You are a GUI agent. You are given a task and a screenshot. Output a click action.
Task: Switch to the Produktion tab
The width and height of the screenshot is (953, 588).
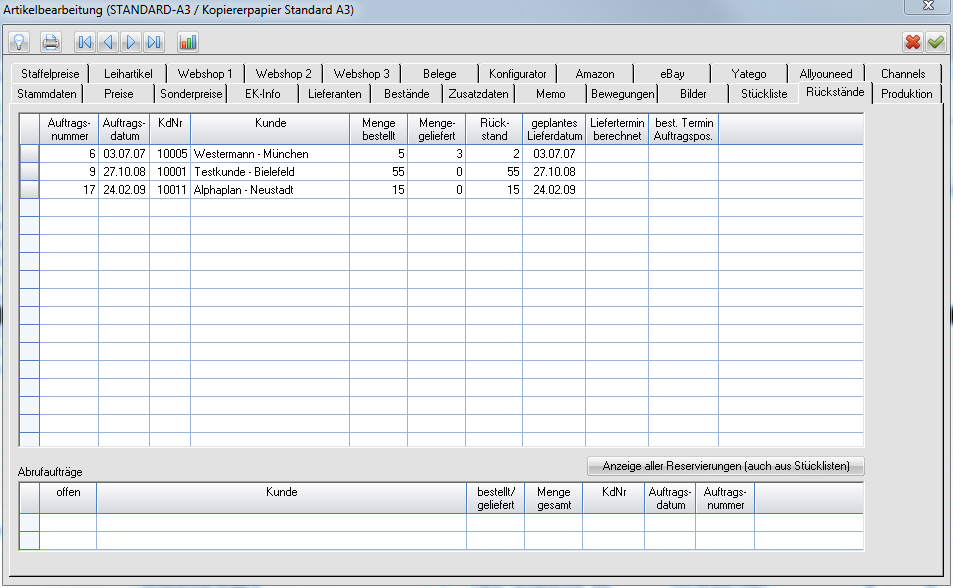tap(907, 94)
